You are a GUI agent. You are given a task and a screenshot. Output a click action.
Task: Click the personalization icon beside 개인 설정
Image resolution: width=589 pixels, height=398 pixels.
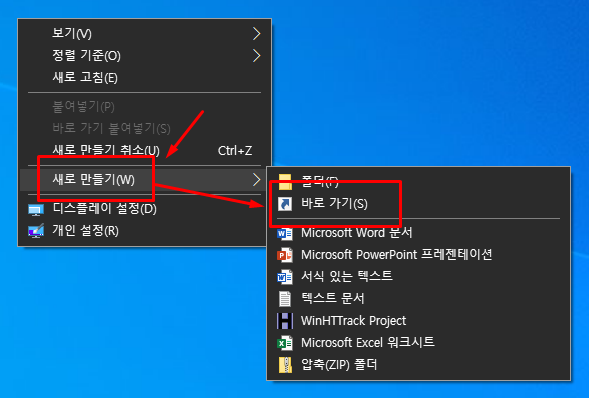(x=36, y=231)
